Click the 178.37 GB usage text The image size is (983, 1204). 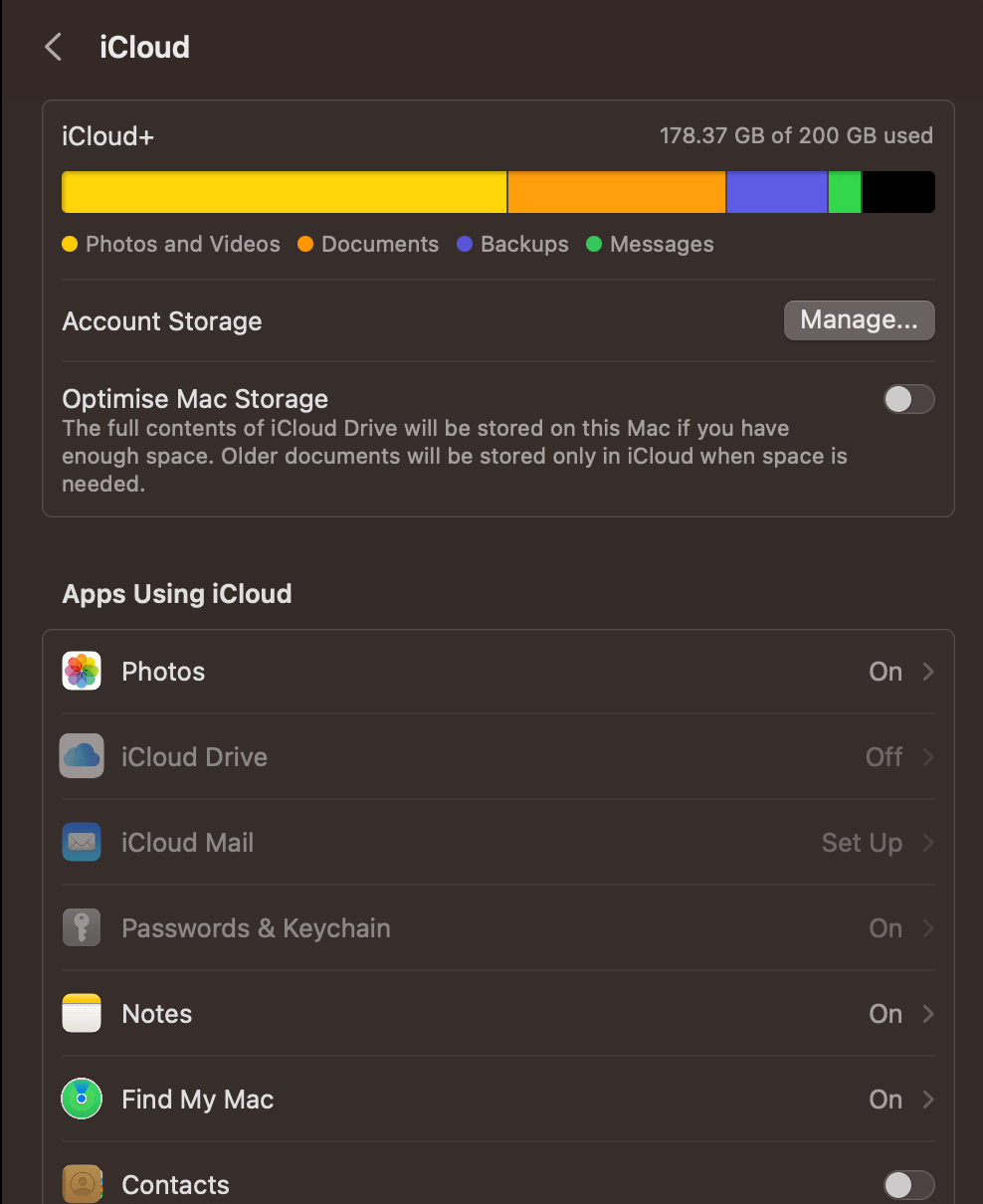pos(796,135)
